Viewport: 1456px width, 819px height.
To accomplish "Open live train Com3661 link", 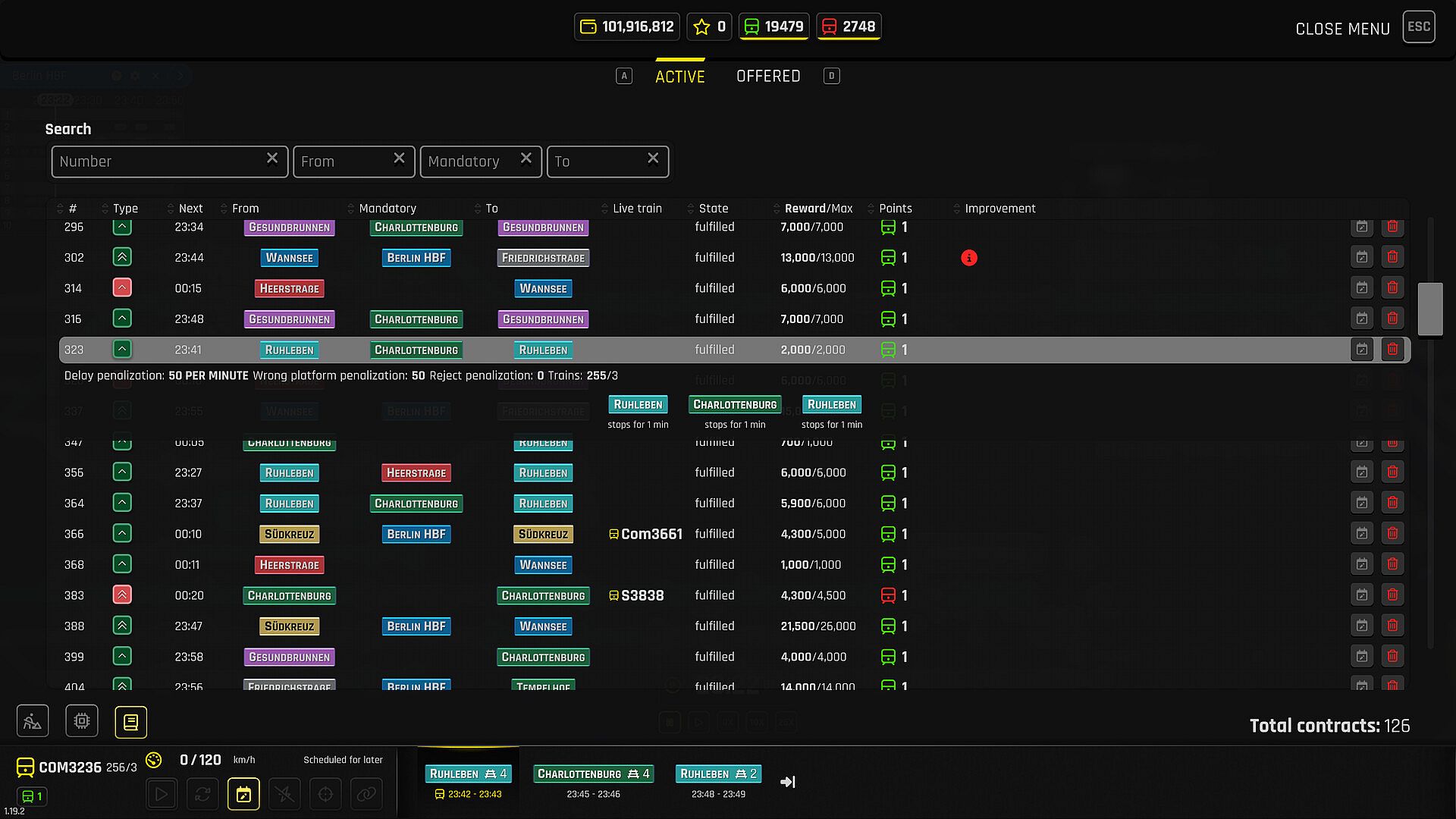I will (651, 534).
